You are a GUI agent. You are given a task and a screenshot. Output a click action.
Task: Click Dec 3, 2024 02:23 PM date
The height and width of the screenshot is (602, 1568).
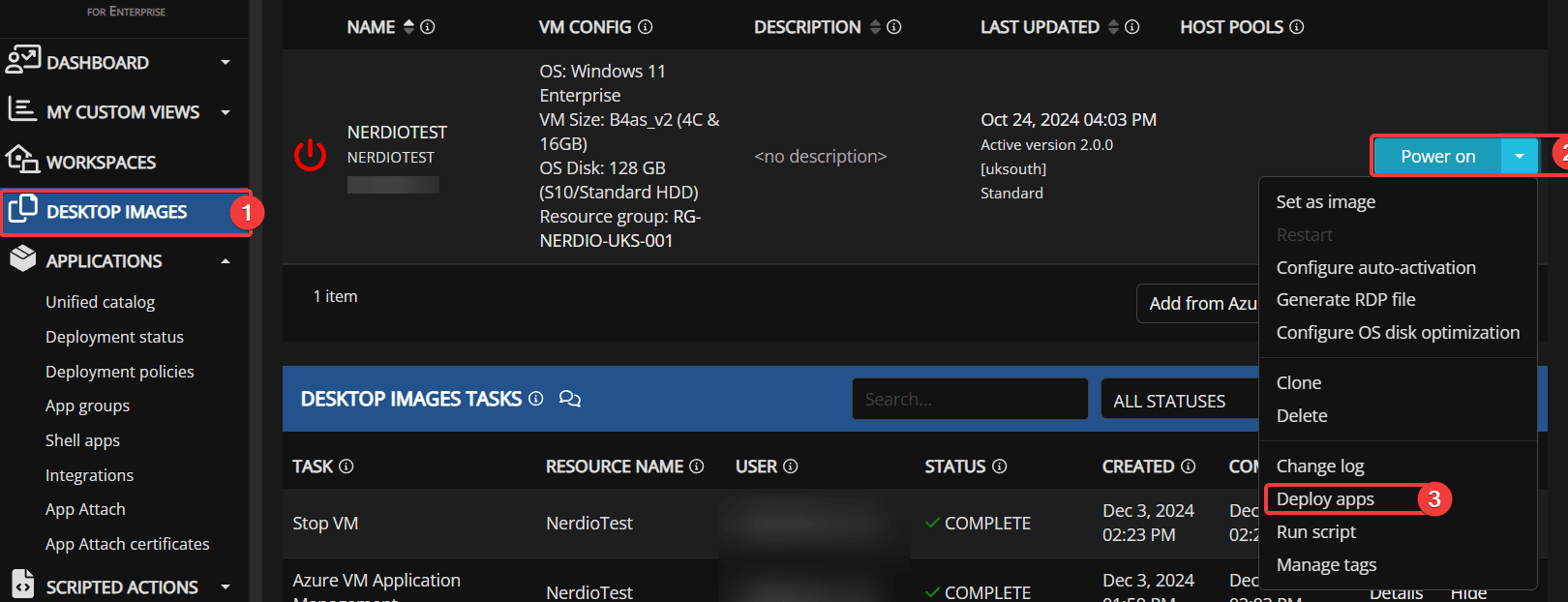pyautogui.click(x=1148, y=523)
